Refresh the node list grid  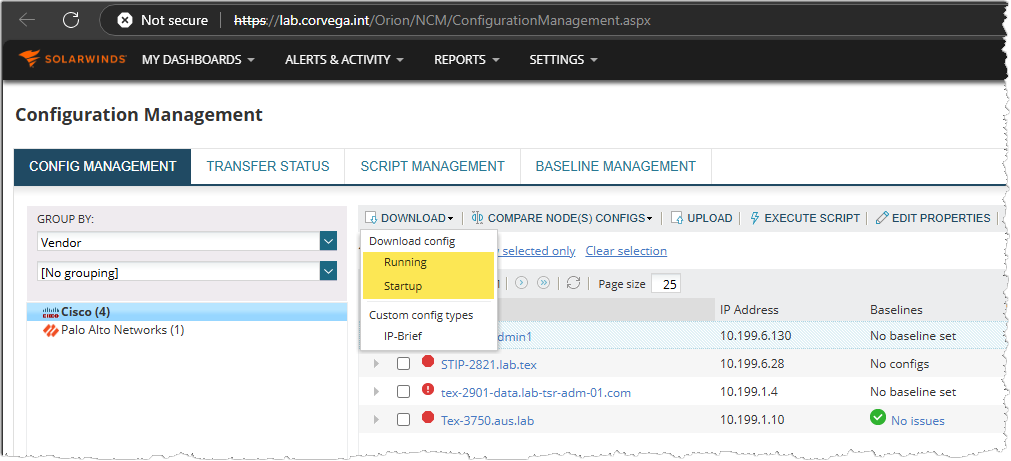573,283
